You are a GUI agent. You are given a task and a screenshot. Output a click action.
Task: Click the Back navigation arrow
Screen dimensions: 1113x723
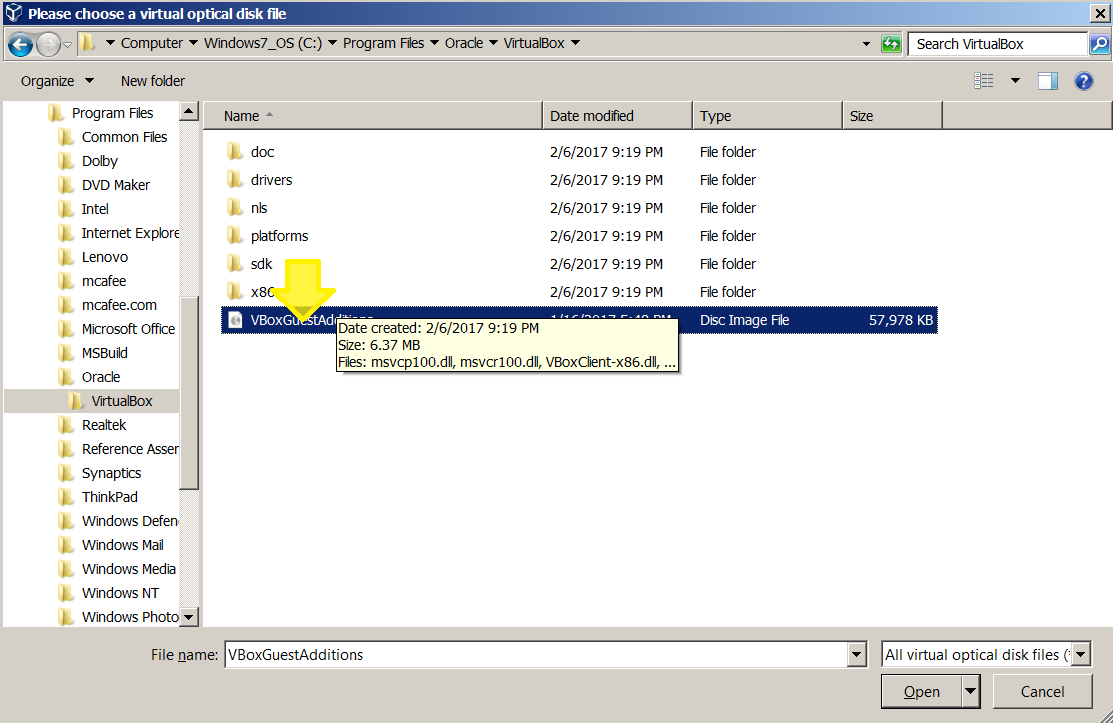point(20,45)
